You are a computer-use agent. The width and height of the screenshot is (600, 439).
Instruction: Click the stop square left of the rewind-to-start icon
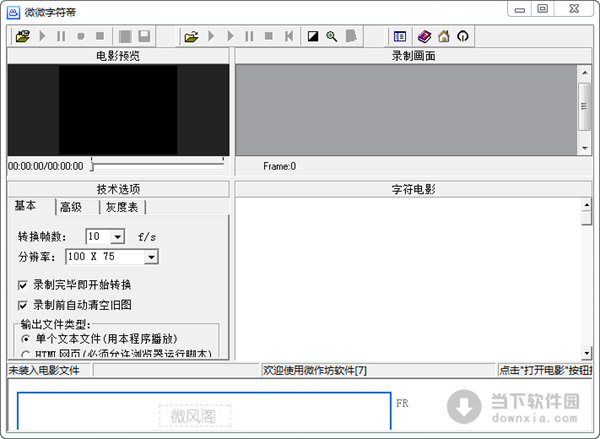pos(269,36)
